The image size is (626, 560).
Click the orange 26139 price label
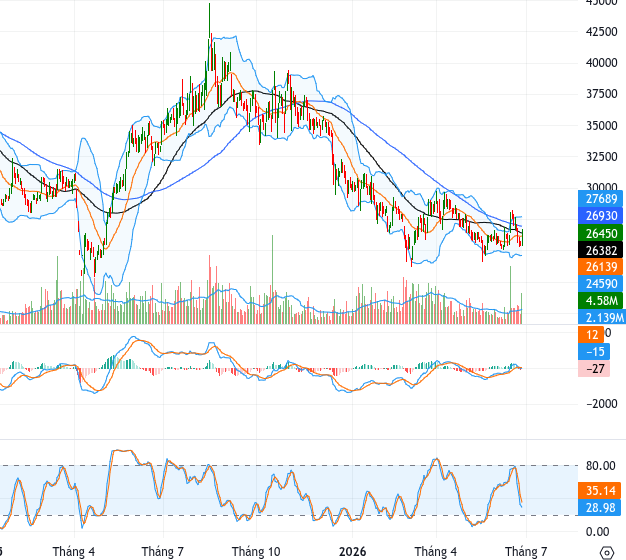[x=600, y=267]
